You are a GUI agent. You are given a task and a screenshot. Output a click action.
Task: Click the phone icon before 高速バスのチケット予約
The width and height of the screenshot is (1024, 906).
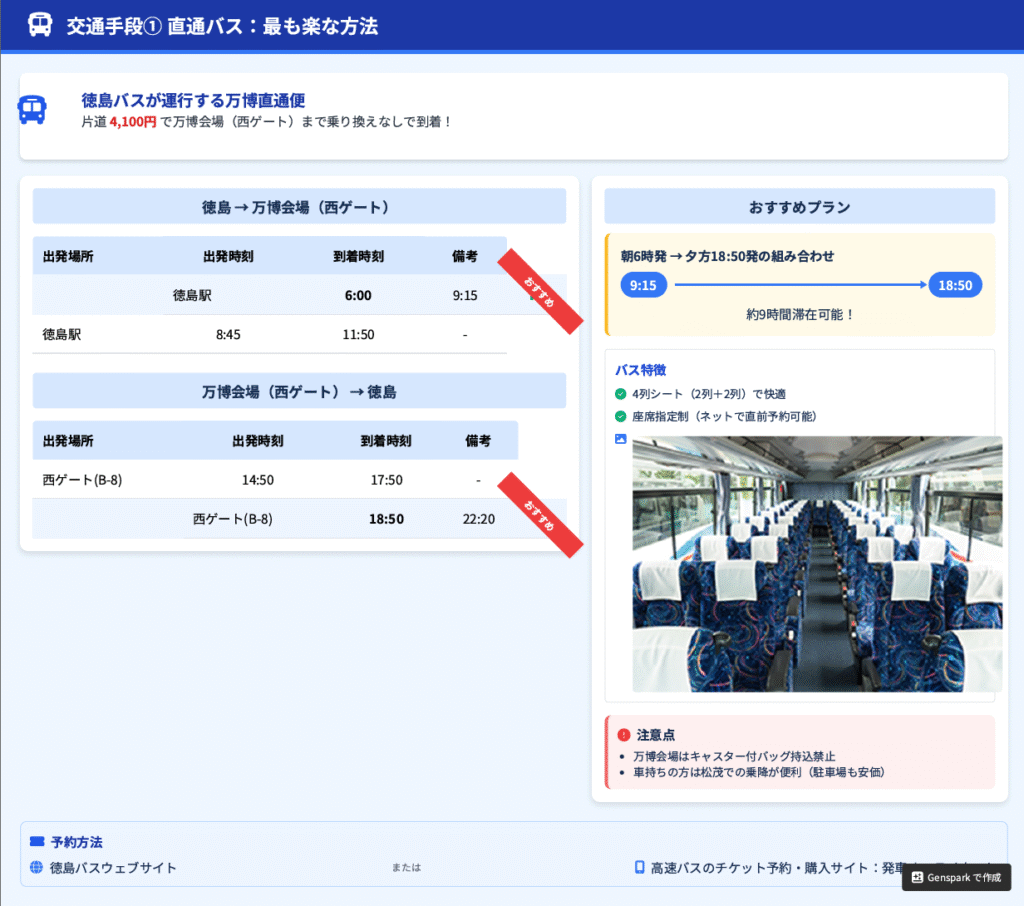pyautogui.click(x=639, y=867)
